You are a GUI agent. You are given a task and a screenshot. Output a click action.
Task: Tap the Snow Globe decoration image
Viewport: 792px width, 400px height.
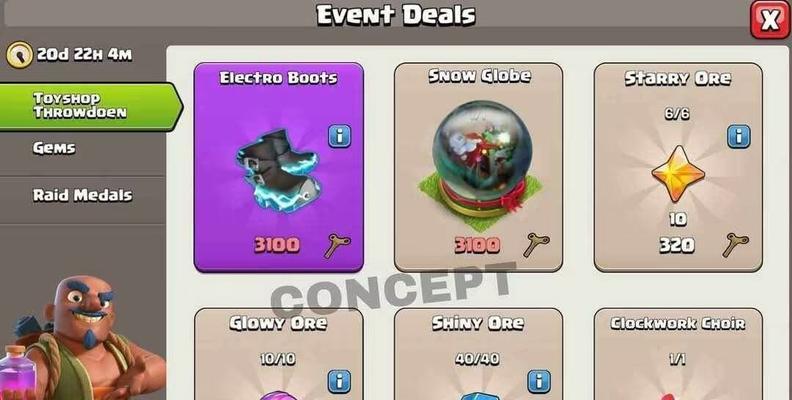tap(480, 159)
